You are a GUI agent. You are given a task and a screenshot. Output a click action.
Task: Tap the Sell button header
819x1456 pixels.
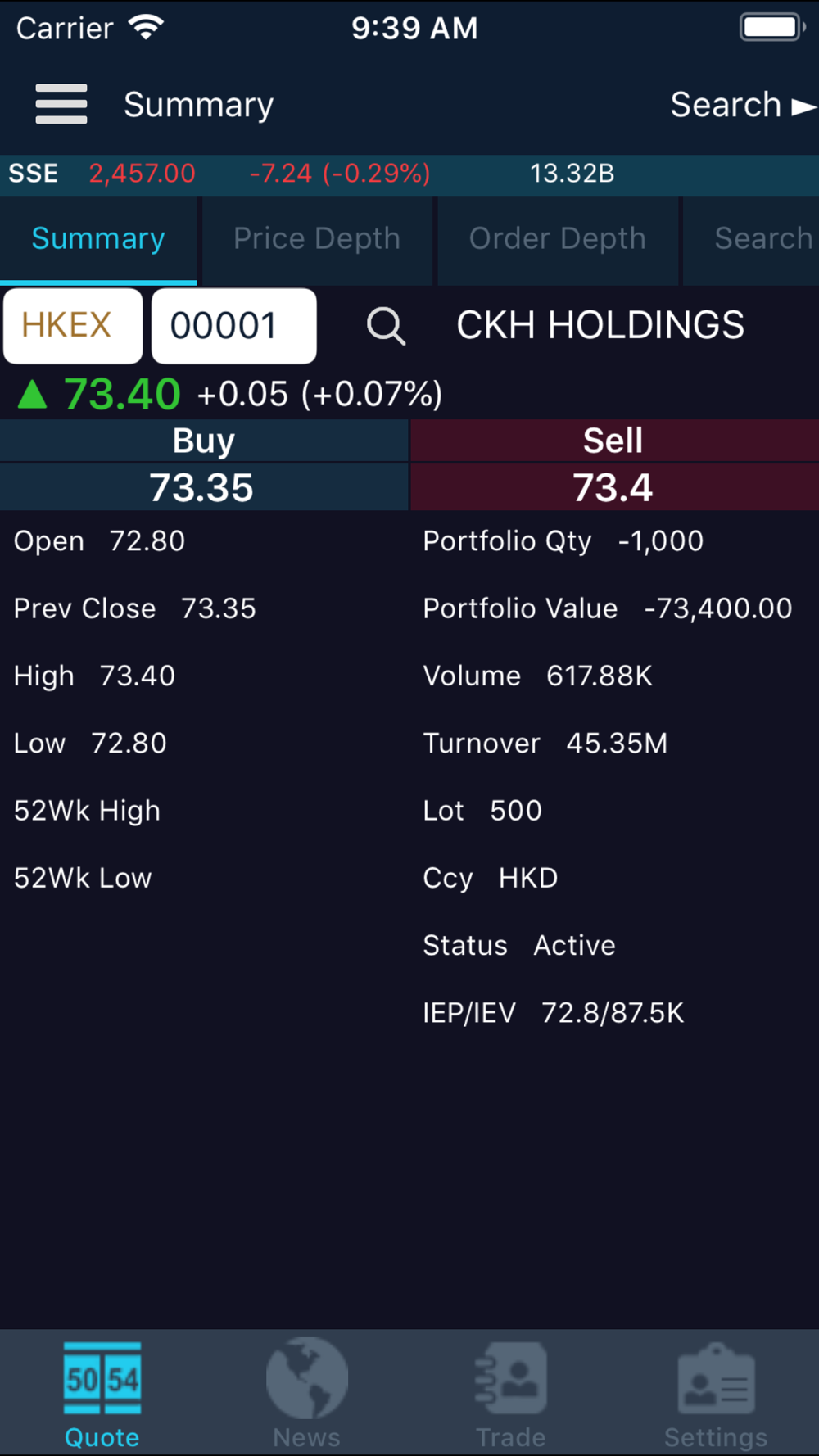[614, 441]
